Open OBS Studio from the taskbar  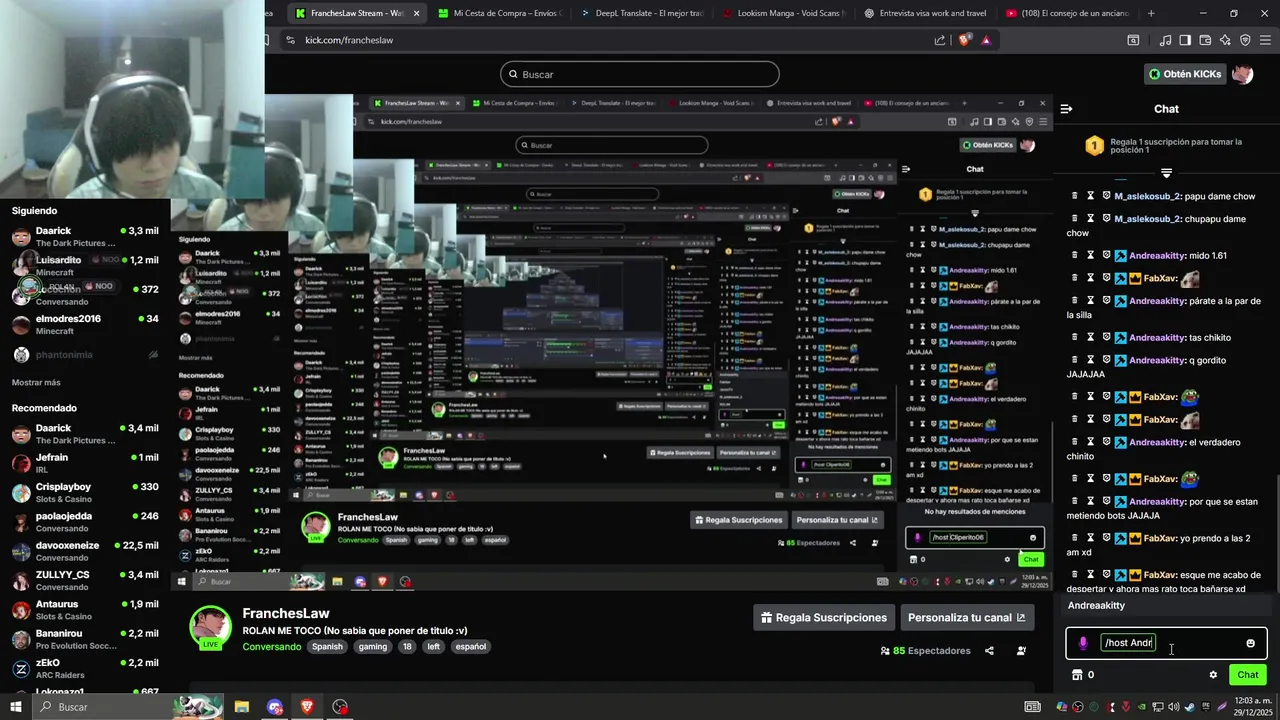(340, 707)
